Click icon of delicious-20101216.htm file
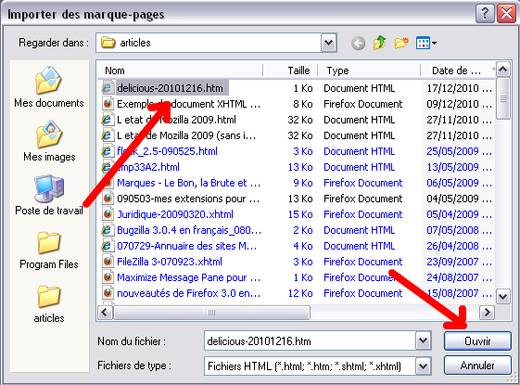The height and width of the screenshot is (385, 520). 107,88
